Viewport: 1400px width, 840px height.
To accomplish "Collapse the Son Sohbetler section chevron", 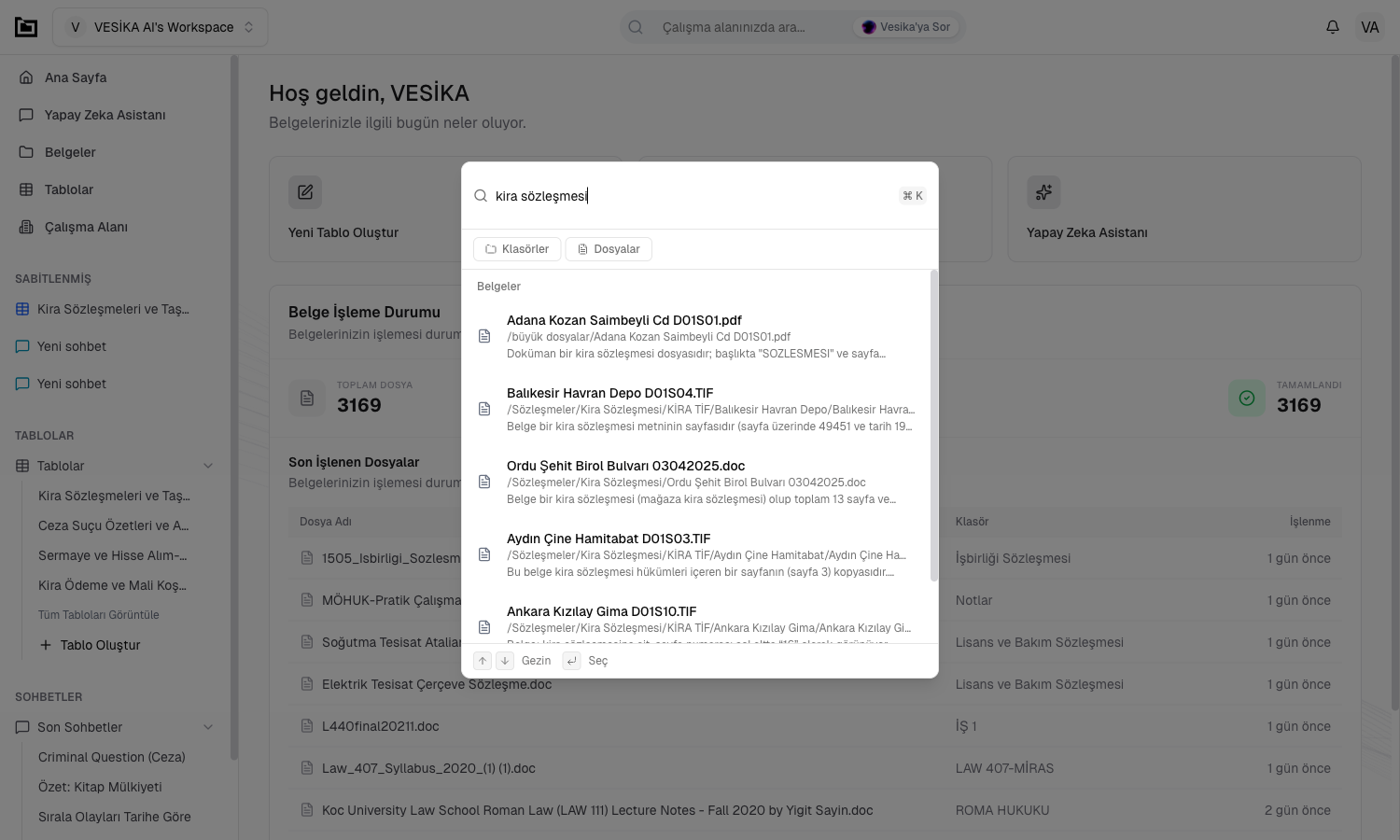I will pyautogui.click(x=208, y=727).
